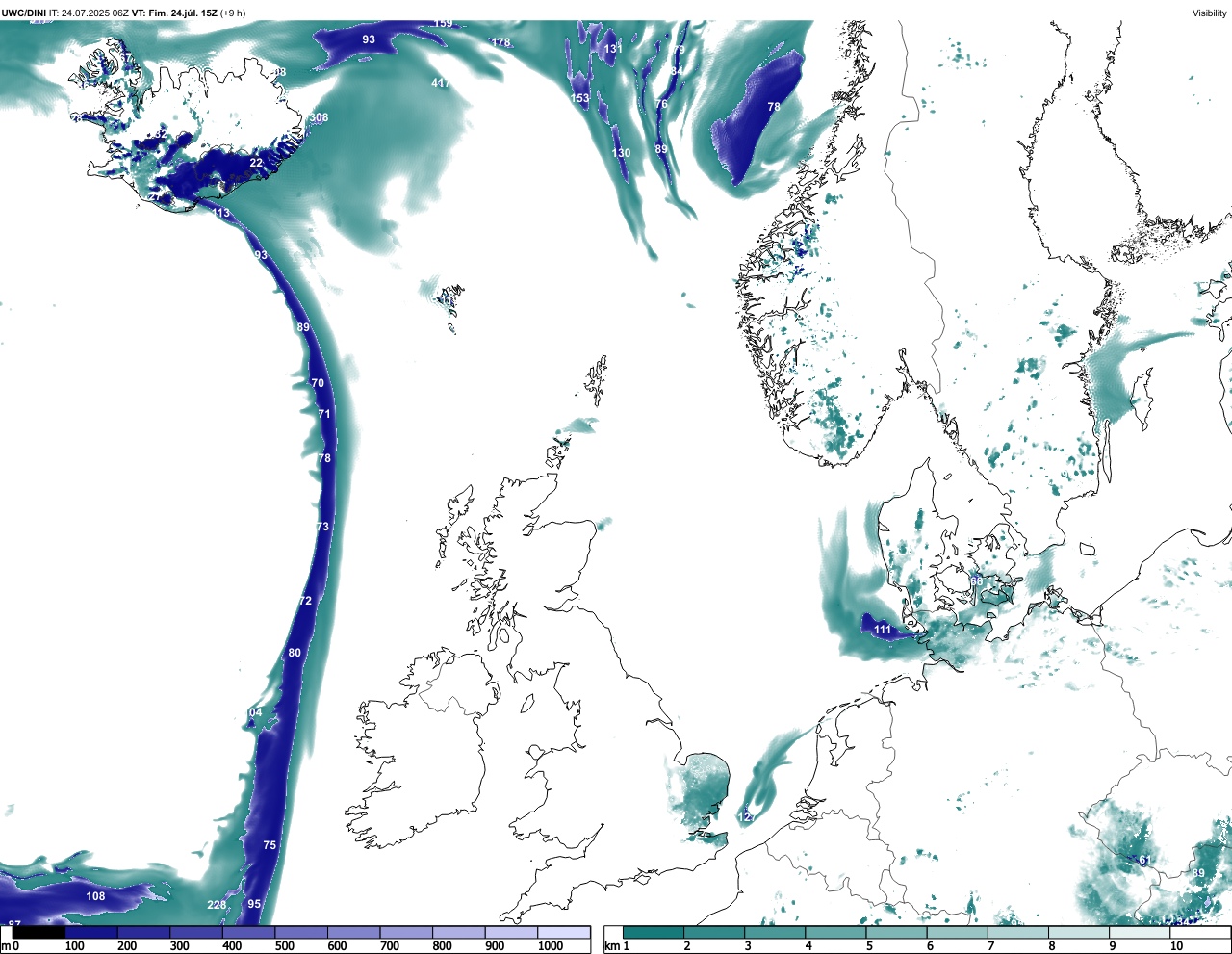Click the '228' value near the bottom-left
Image resolution: width=1232 pixels, height=954 pixels.
[x=217, y=906]
